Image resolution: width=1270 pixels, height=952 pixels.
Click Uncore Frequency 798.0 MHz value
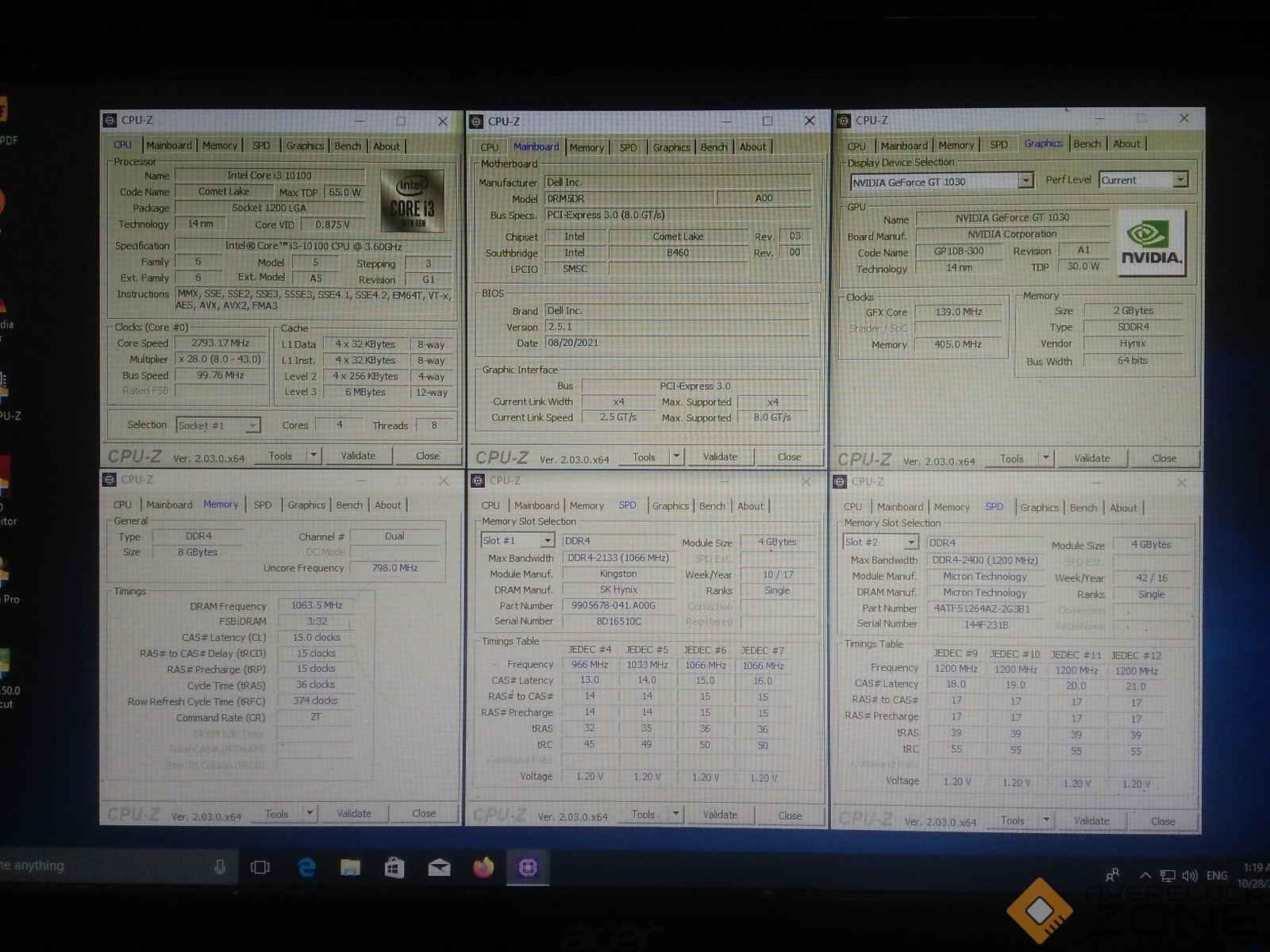coord(394,568)
